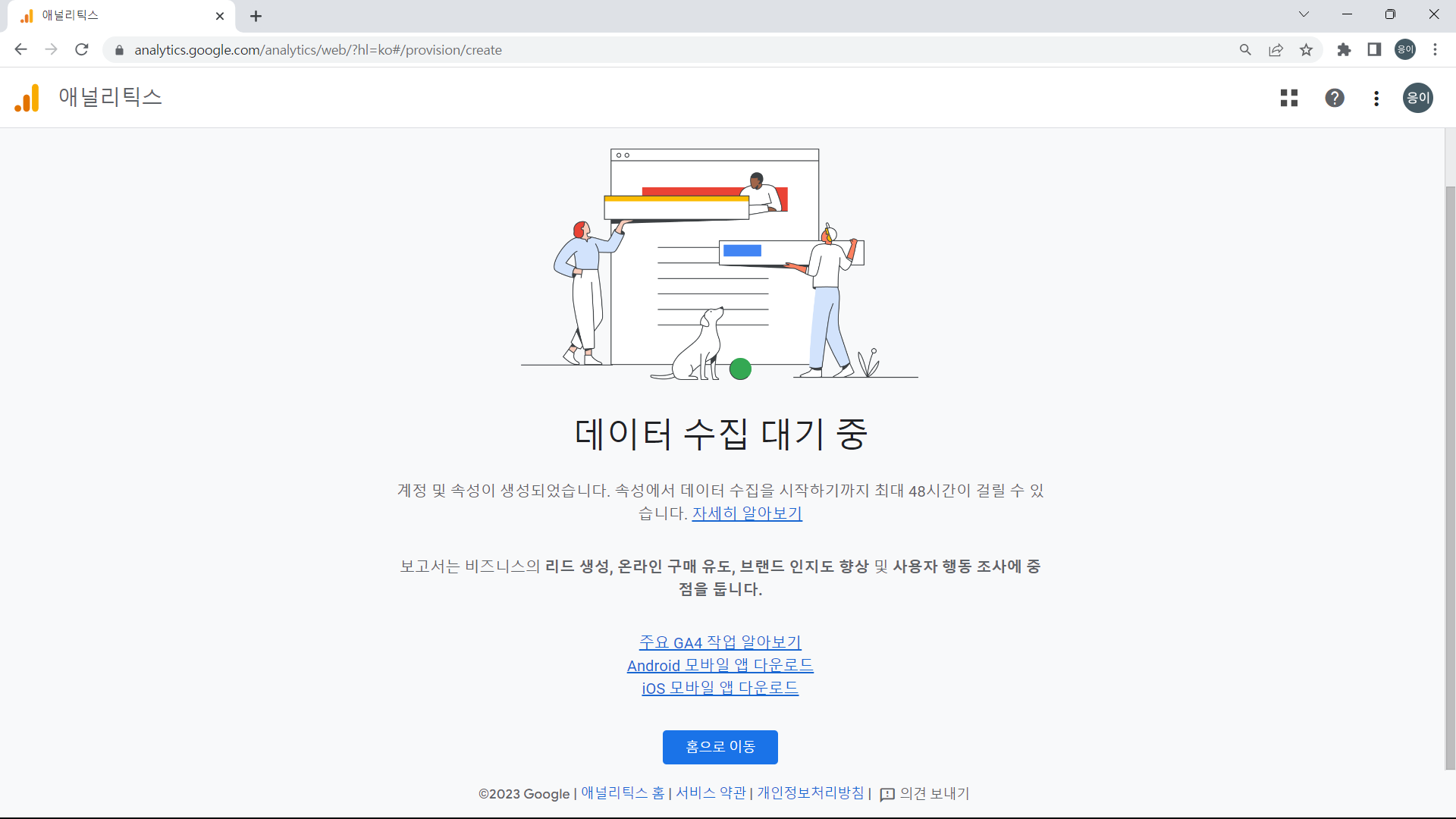This screenshot has width=1456, height=819.
Task: Open the Analytics help icon
Action: click(1335, 98)
